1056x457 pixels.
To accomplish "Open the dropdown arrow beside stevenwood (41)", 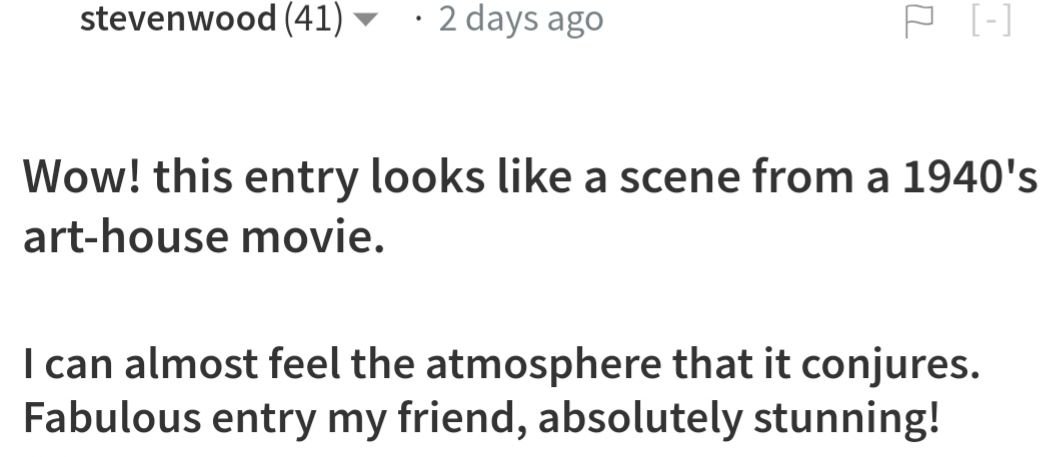I will (364, 21).
